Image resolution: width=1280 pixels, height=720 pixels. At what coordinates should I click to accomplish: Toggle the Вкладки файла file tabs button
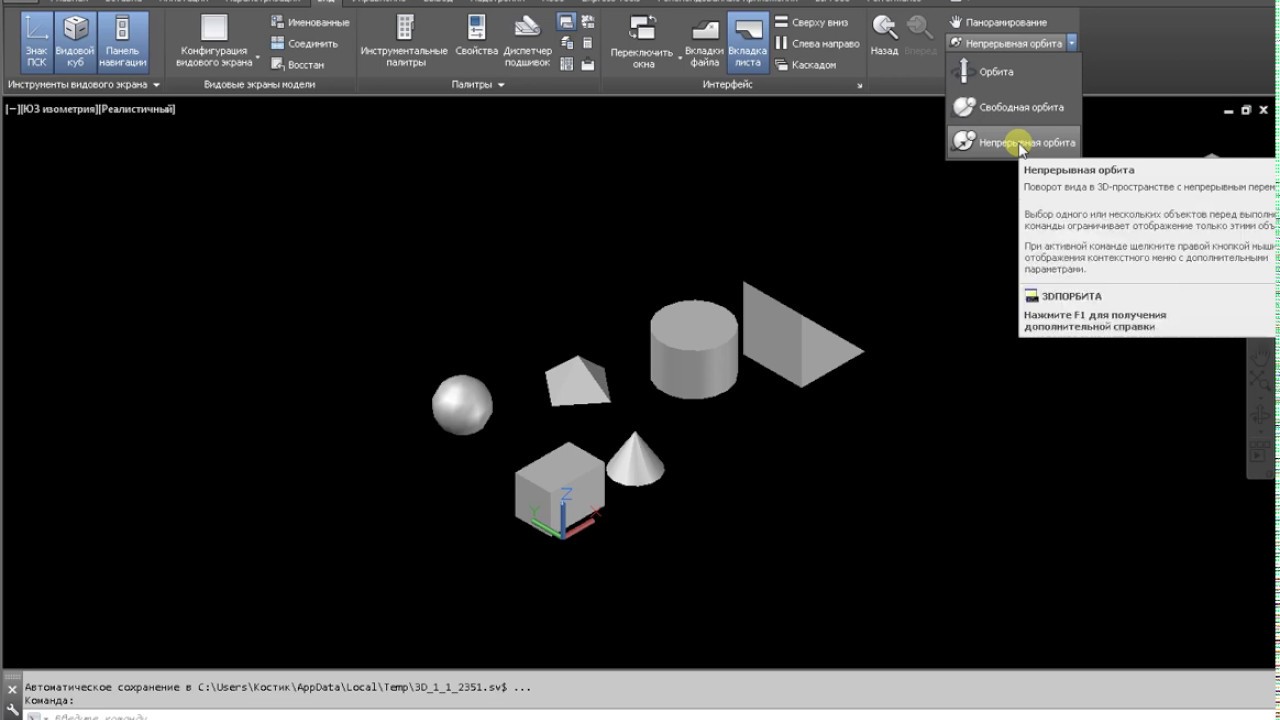coord(704,42)
